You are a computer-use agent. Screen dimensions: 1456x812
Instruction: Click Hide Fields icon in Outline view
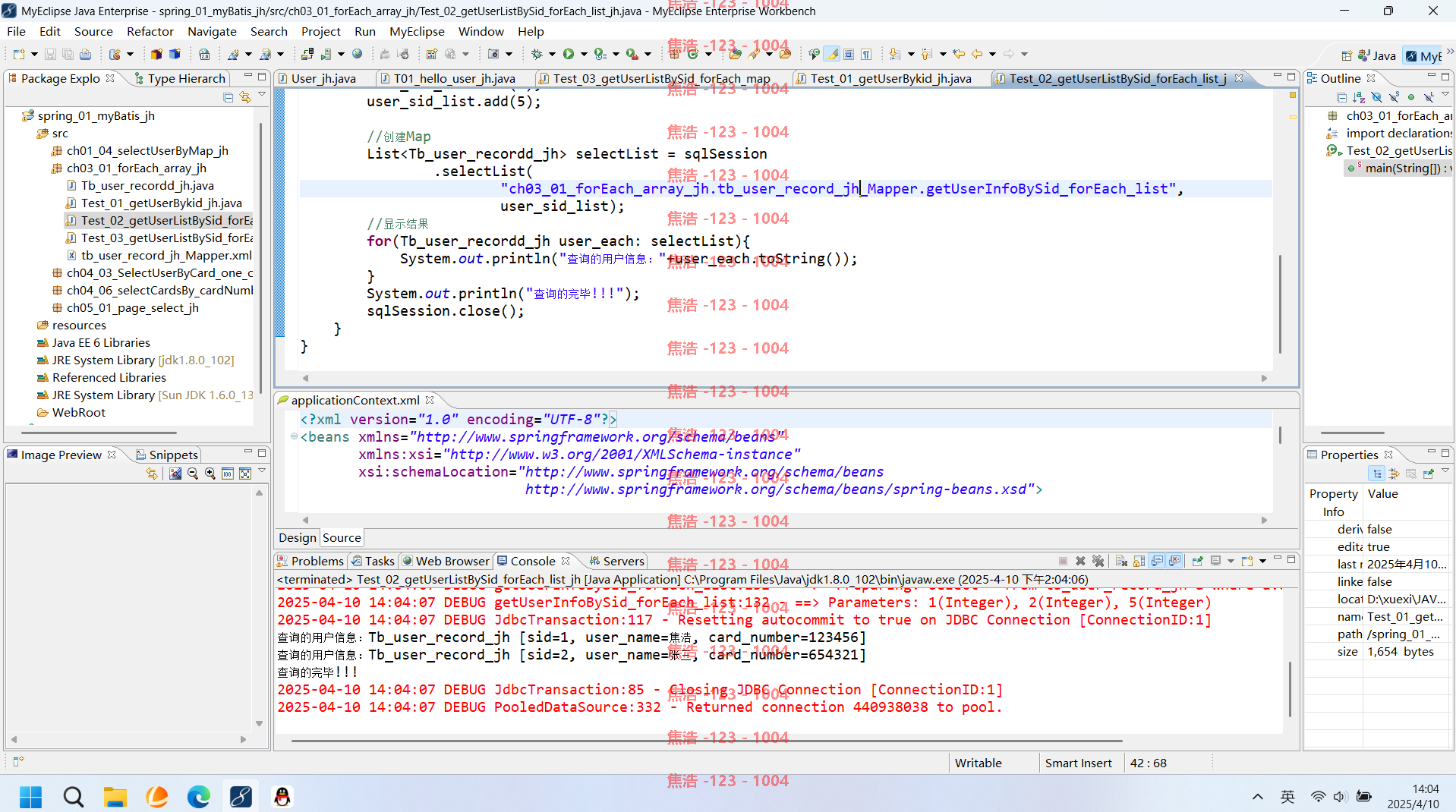(1376, 97)
